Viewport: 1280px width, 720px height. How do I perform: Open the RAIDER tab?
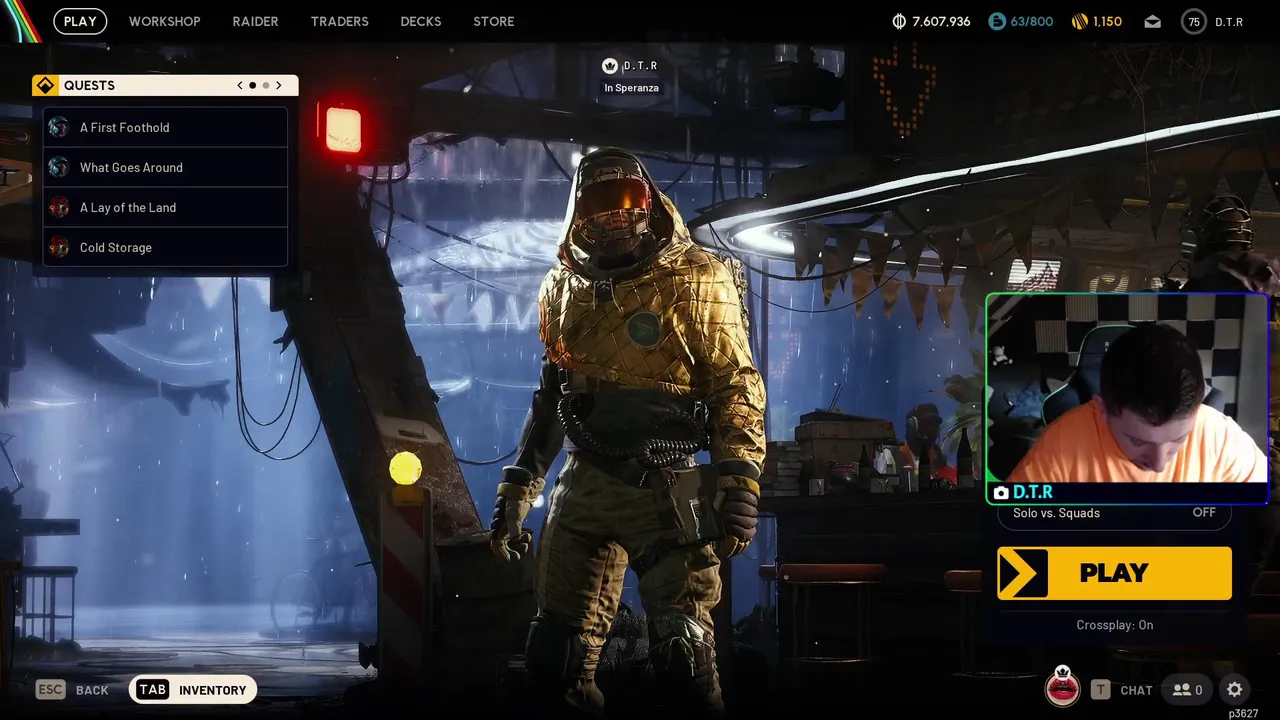click(x=255, y=21)
